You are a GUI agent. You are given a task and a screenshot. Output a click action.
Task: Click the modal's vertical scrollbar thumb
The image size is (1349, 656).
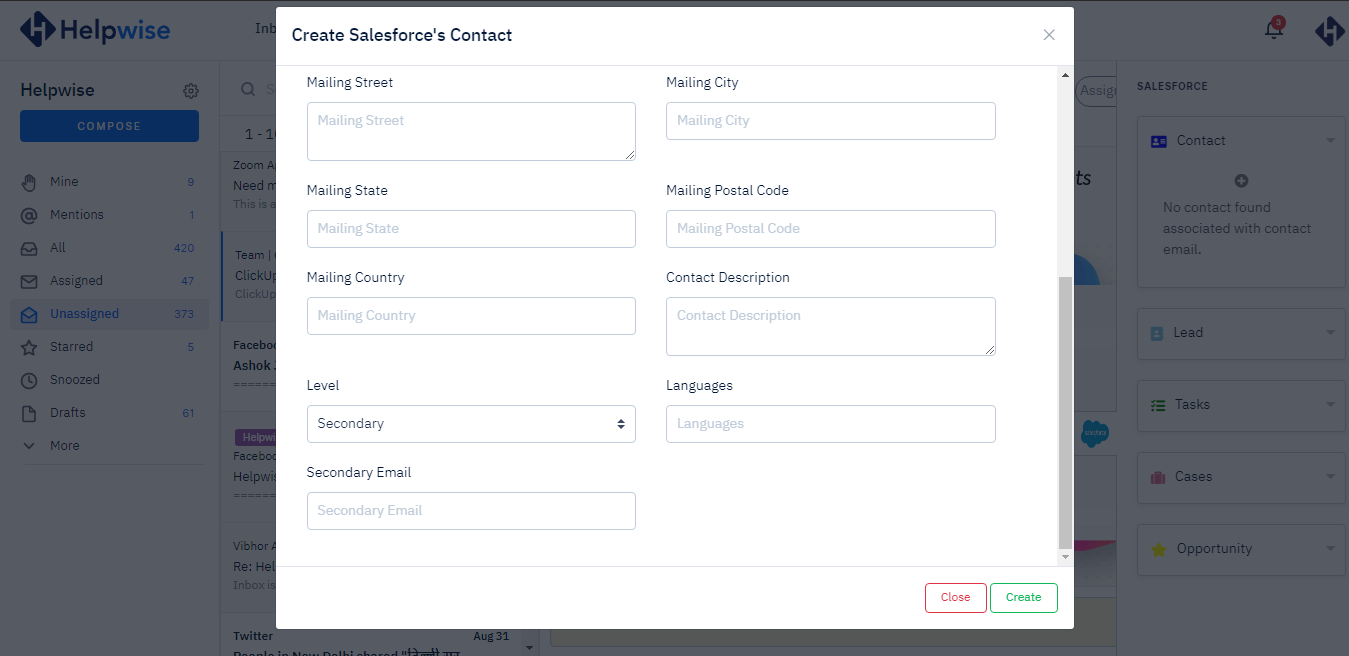point(1065,410)
